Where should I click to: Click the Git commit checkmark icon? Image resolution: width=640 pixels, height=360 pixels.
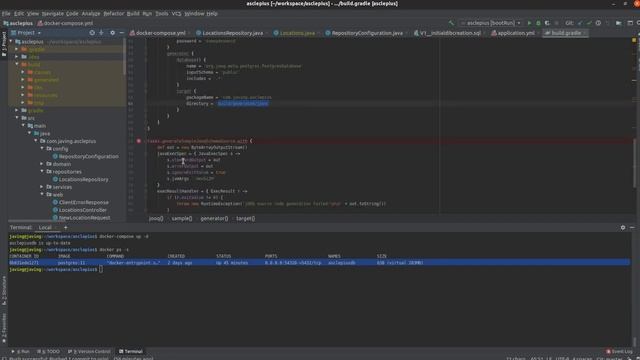point(589,23)
